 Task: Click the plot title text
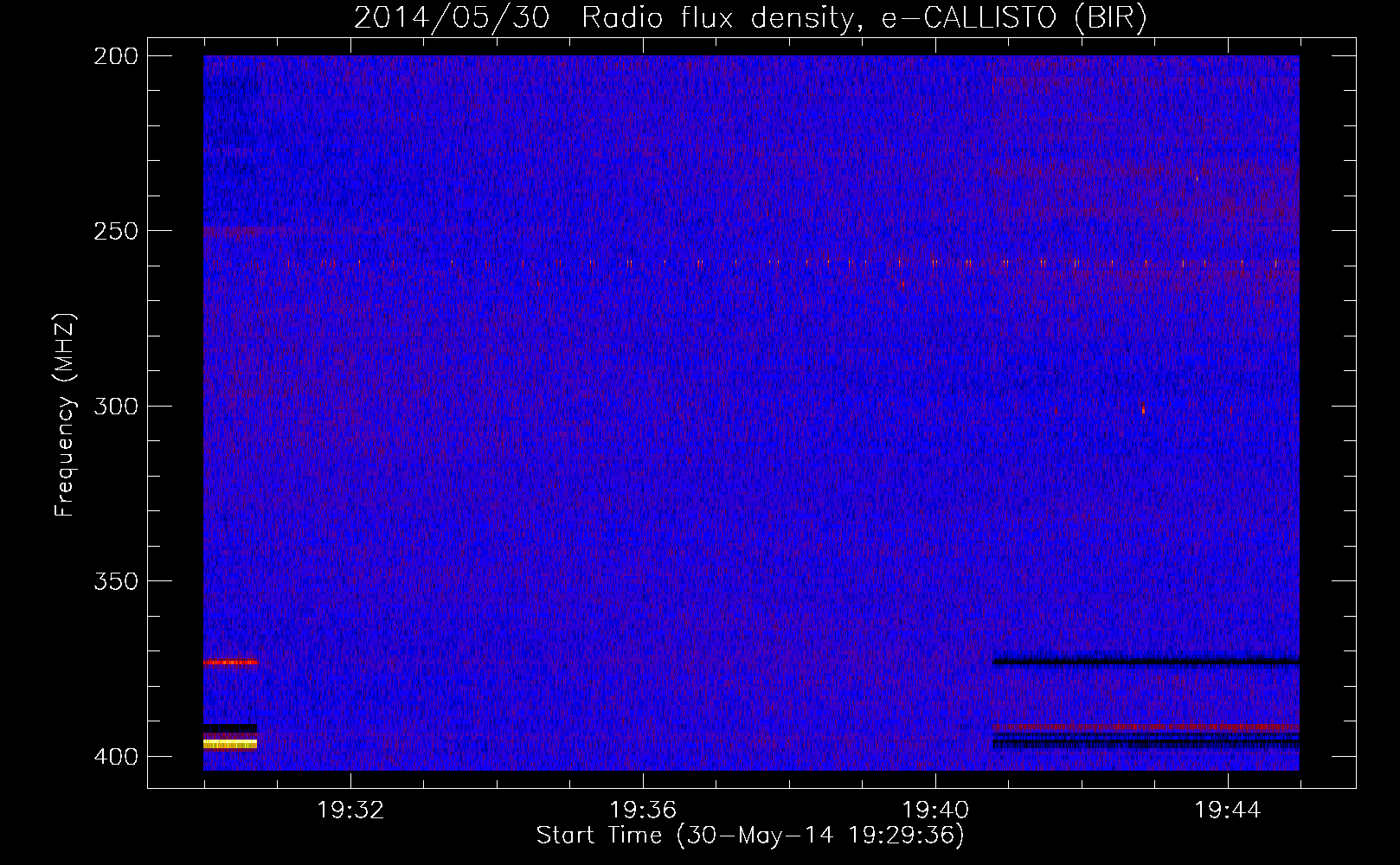pos(750,17)
